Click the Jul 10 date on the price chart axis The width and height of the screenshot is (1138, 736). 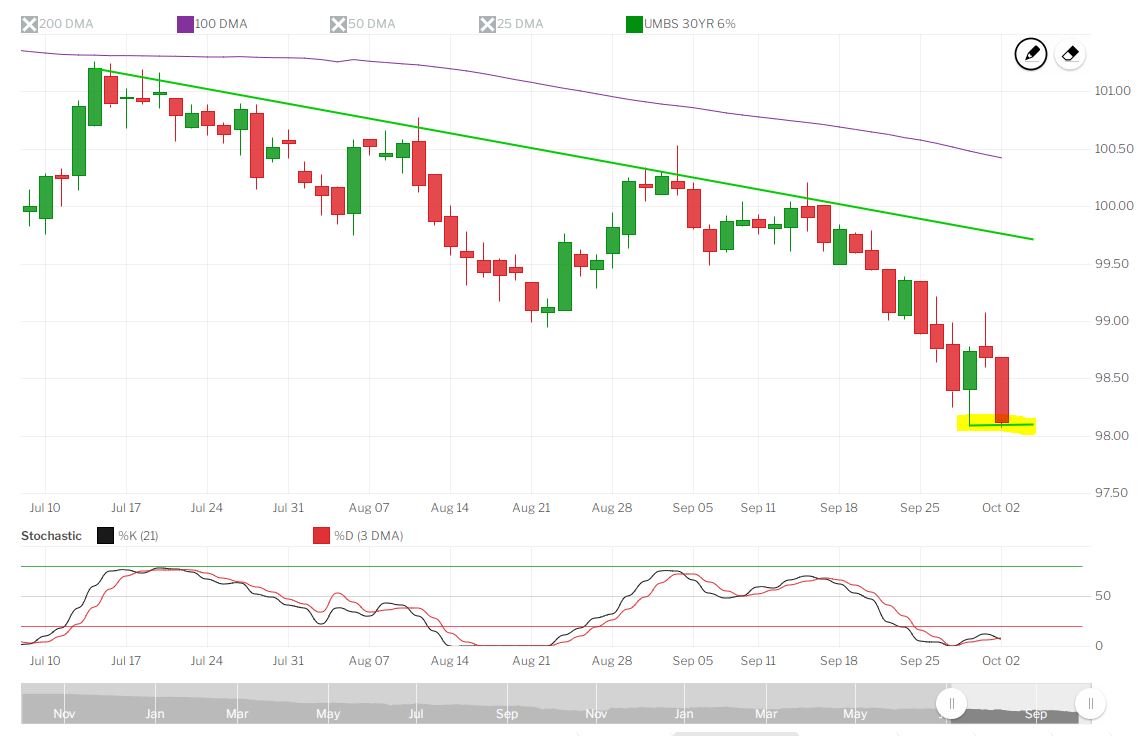(45, 508)
